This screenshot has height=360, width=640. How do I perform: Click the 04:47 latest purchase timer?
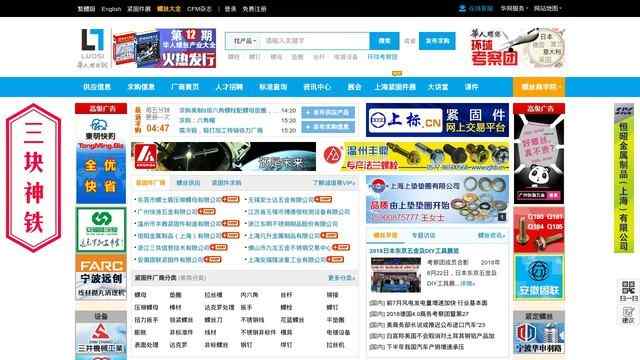tap(158, 129)
